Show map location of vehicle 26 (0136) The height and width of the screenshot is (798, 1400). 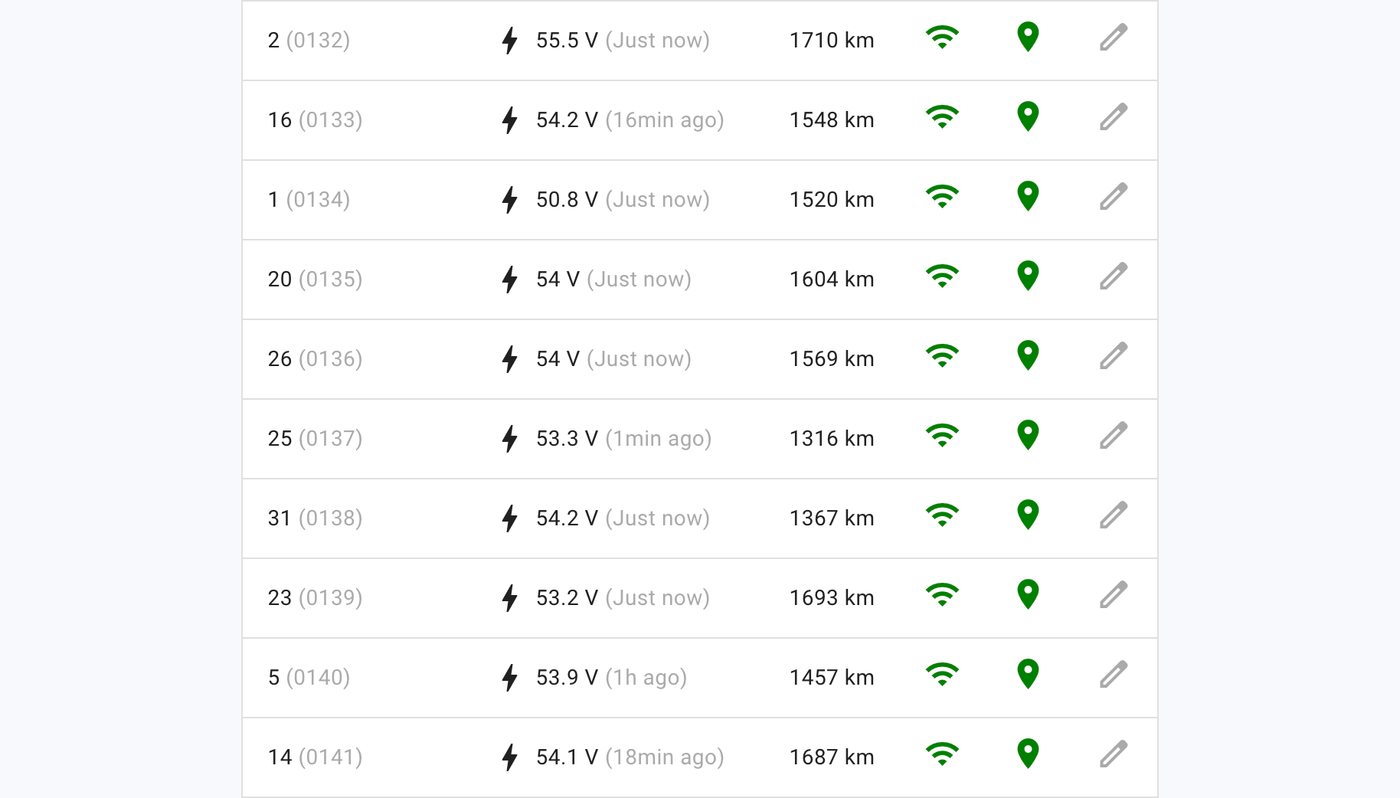click(1027, 356)
